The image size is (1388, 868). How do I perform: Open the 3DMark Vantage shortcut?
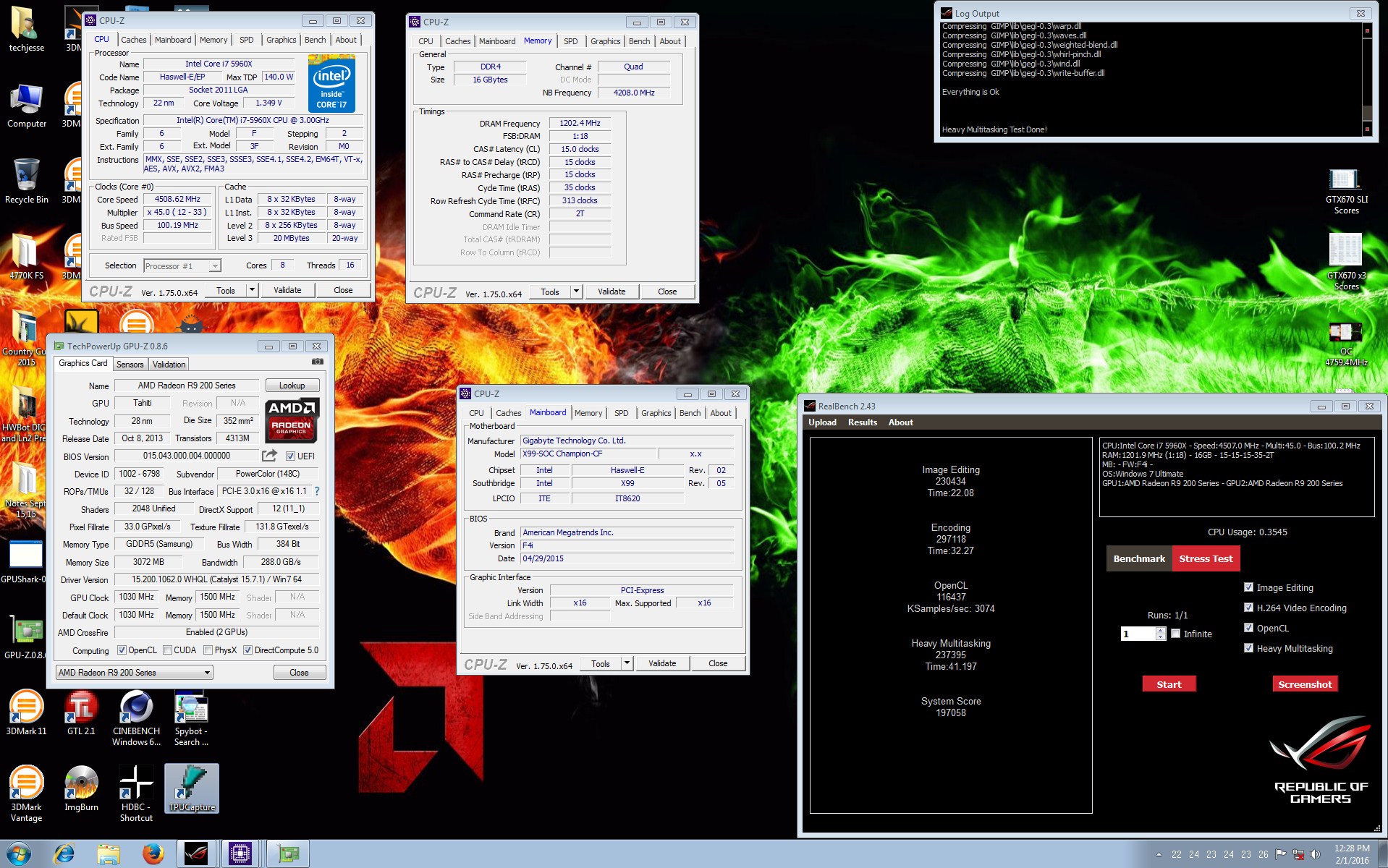coord(26,793)
